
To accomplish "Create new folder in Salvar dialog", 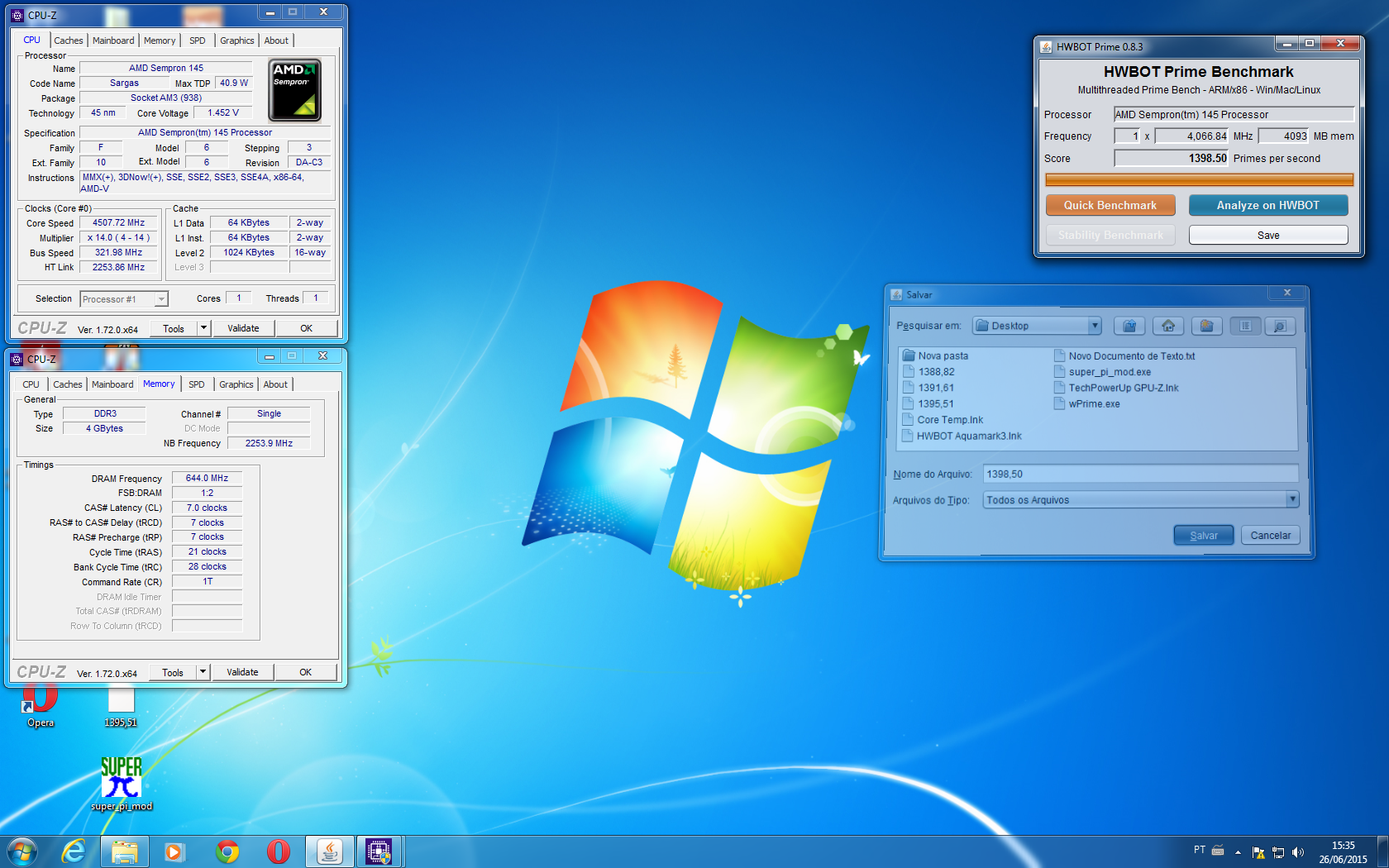I will (x=1206, y=326).
